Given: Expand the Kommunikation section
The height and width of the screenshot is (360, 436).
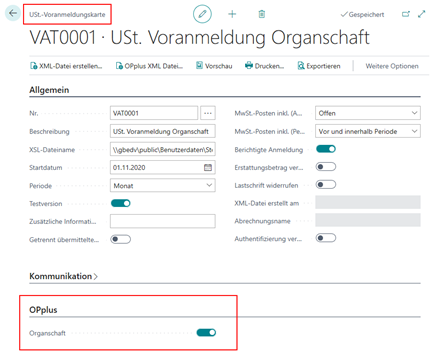Looking at the screenshot, I should 63,276.
